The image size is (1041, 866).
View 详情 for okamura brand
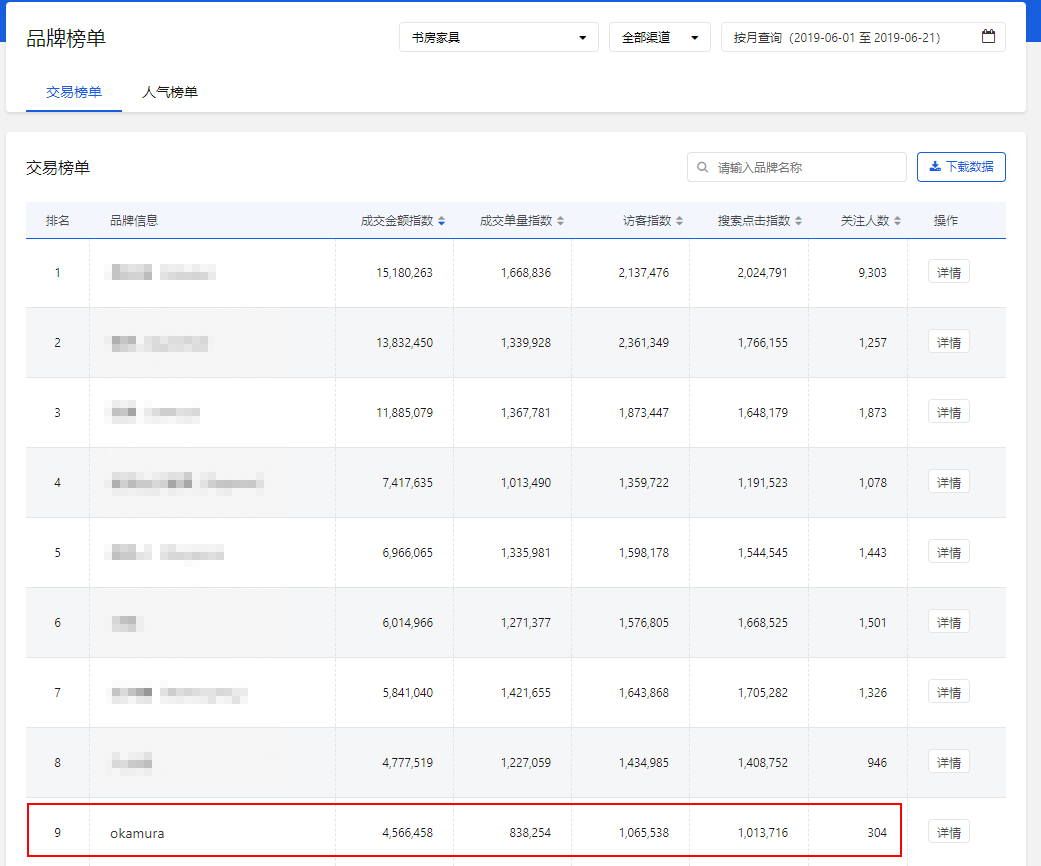tap(948, 832)
